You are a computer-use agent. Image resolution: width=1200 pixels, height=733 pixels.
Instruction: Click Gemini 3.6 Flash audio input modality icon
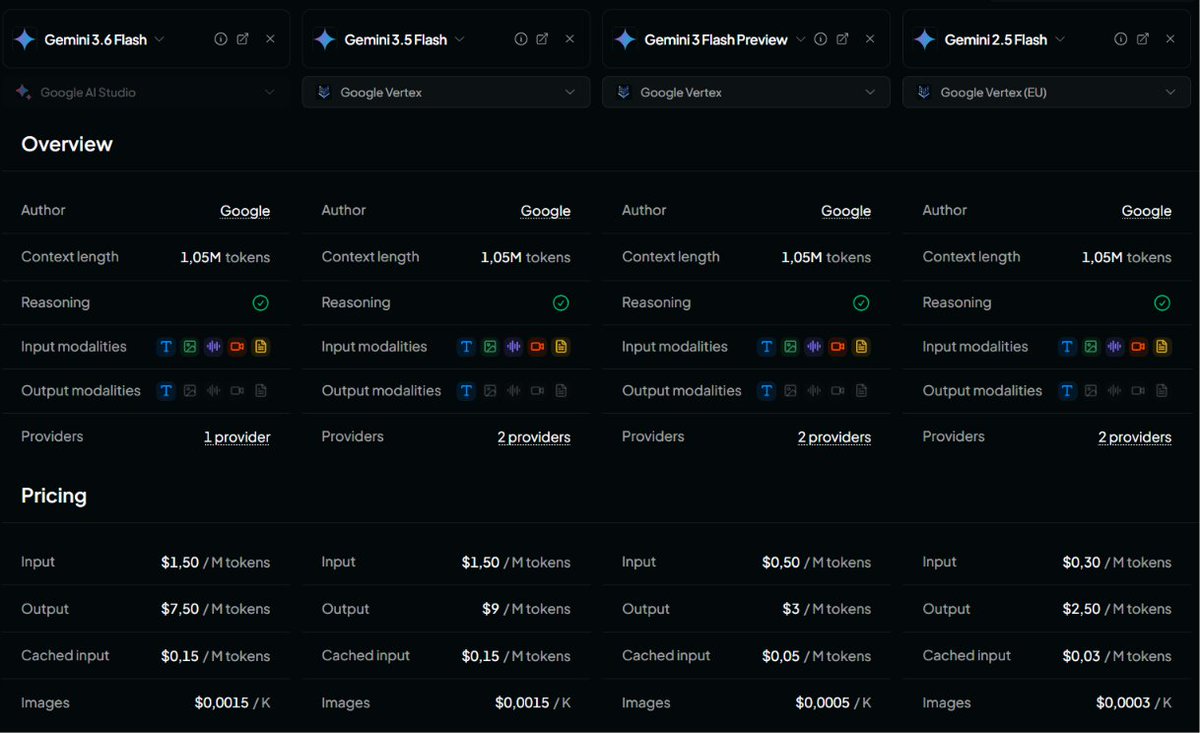[x=213, y=347]
